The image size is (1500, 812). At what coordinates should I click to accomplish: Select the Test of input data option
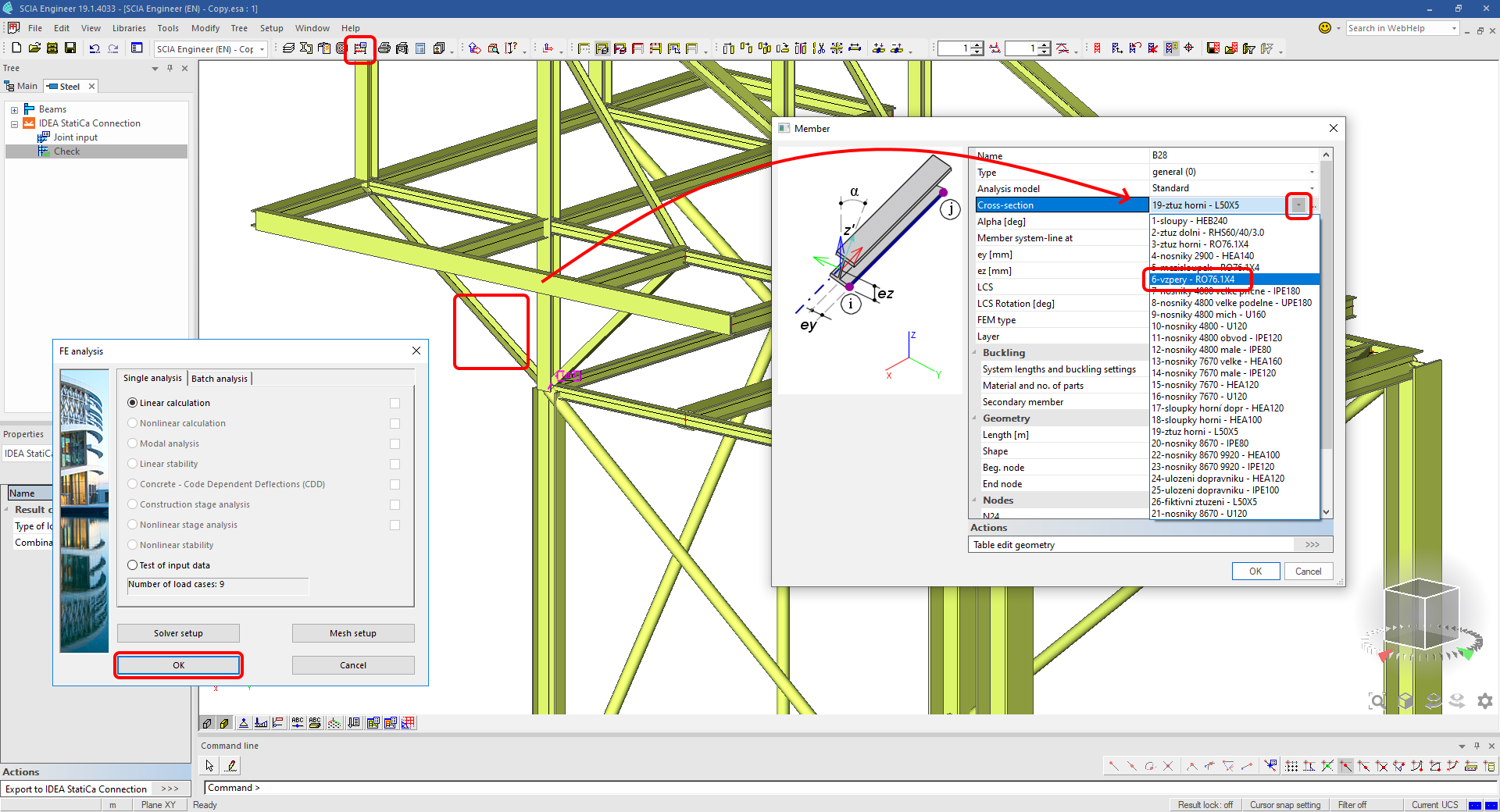pos(133,565)
